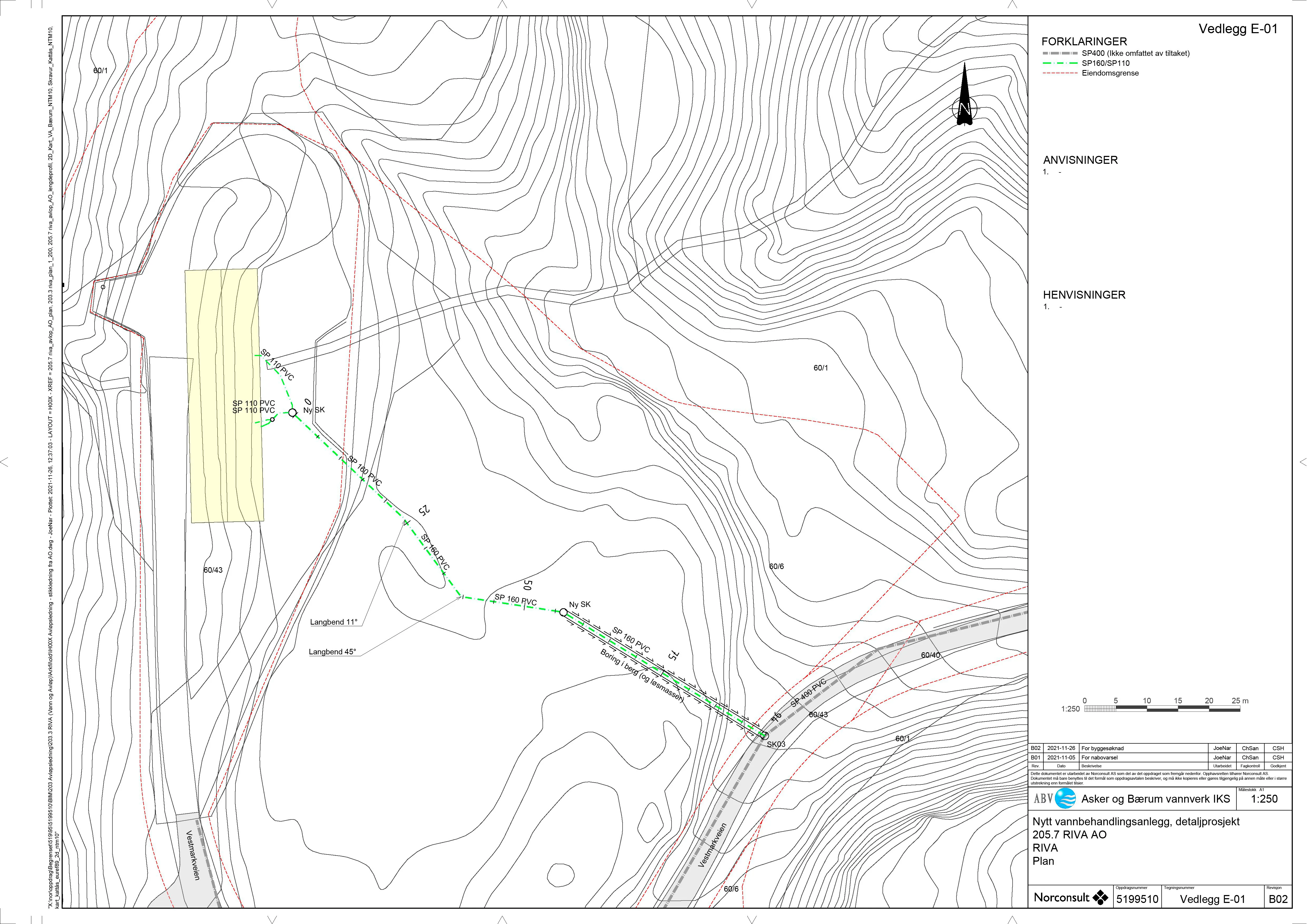Select the Ny SK manhole near boring start
The height and width of the screenshot is (924, 1307).
click(x=563, y=612)
